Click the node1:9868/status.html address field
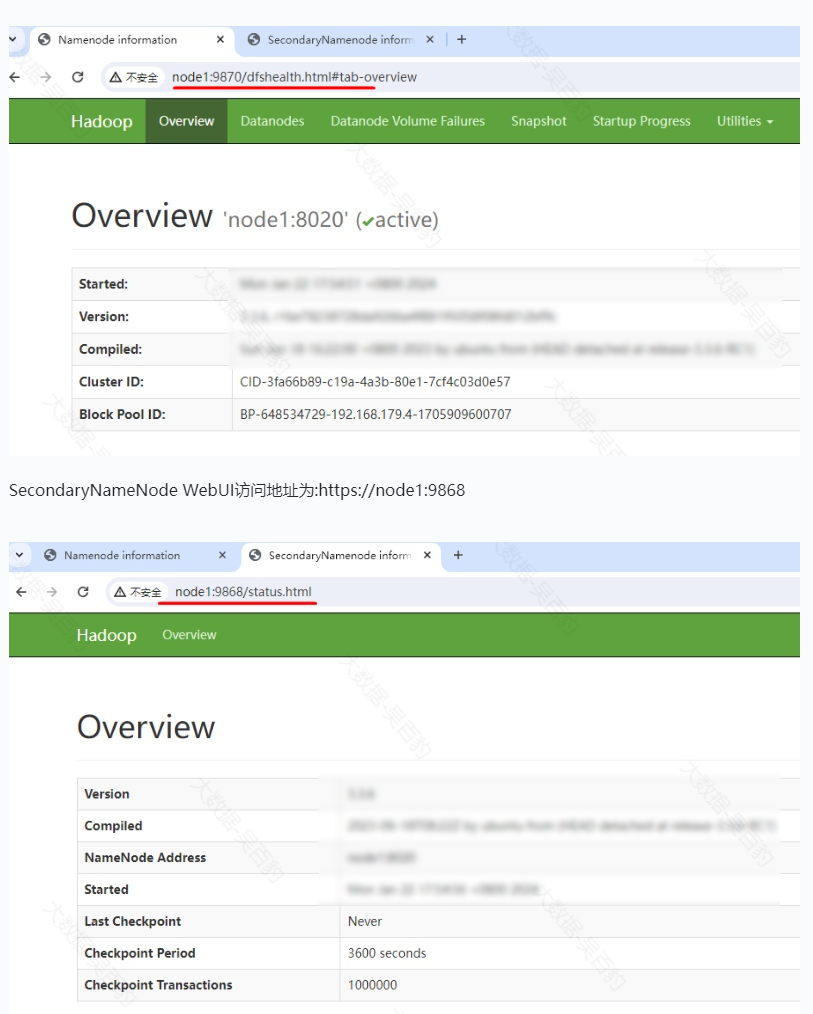This screenshot has height=1014, width=813. (243, 592)
